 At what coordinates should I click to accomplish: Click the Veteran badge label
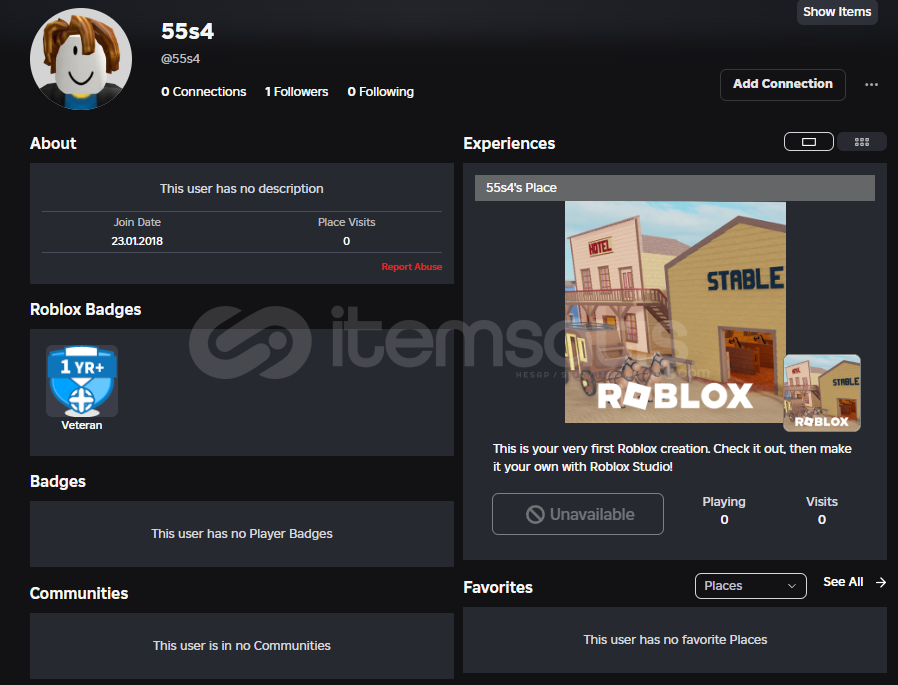[82, 425]
